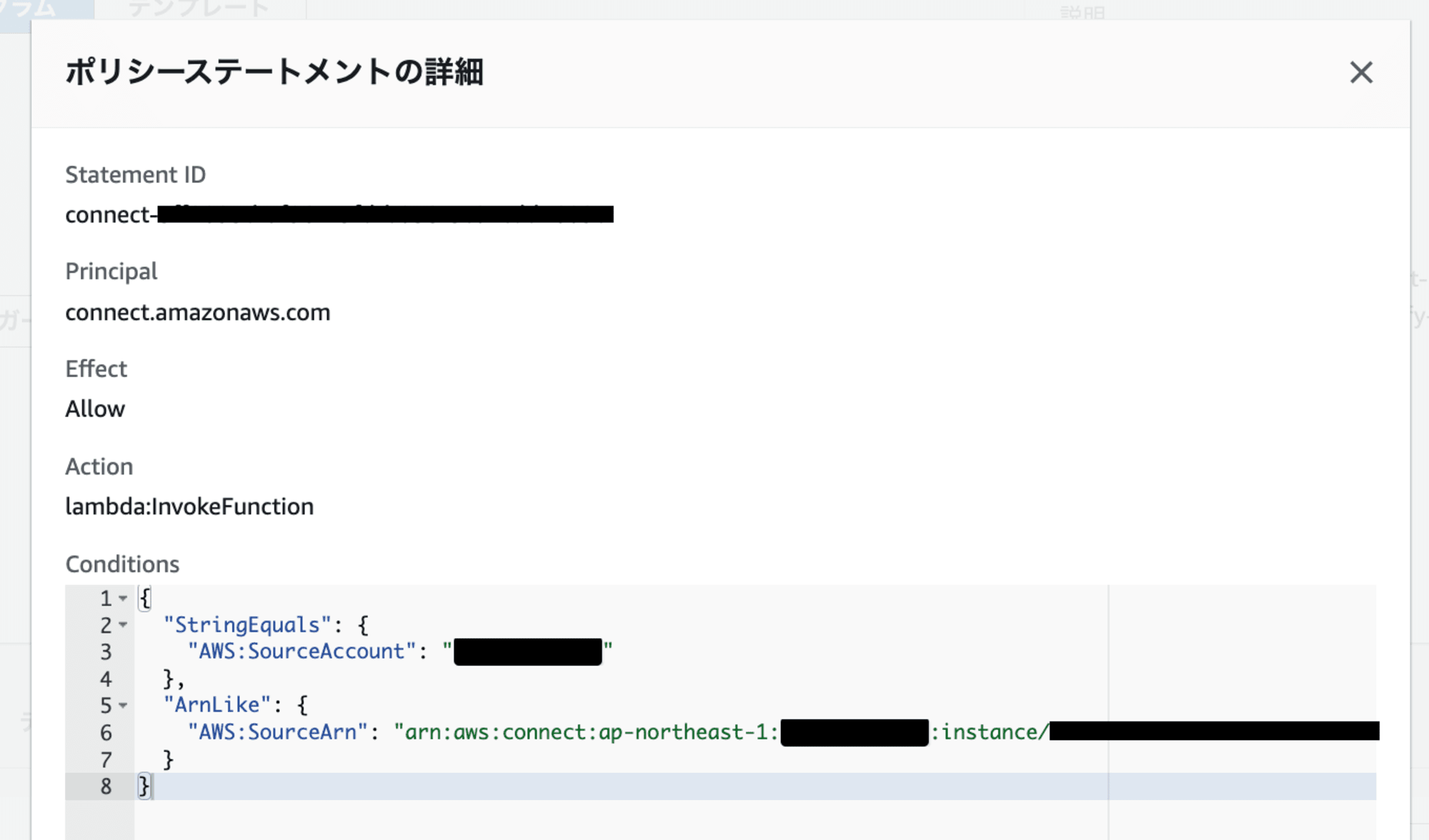Close the policy statement details dialog
This screenshot has width=1429, height=840.
coord(1361,72)
